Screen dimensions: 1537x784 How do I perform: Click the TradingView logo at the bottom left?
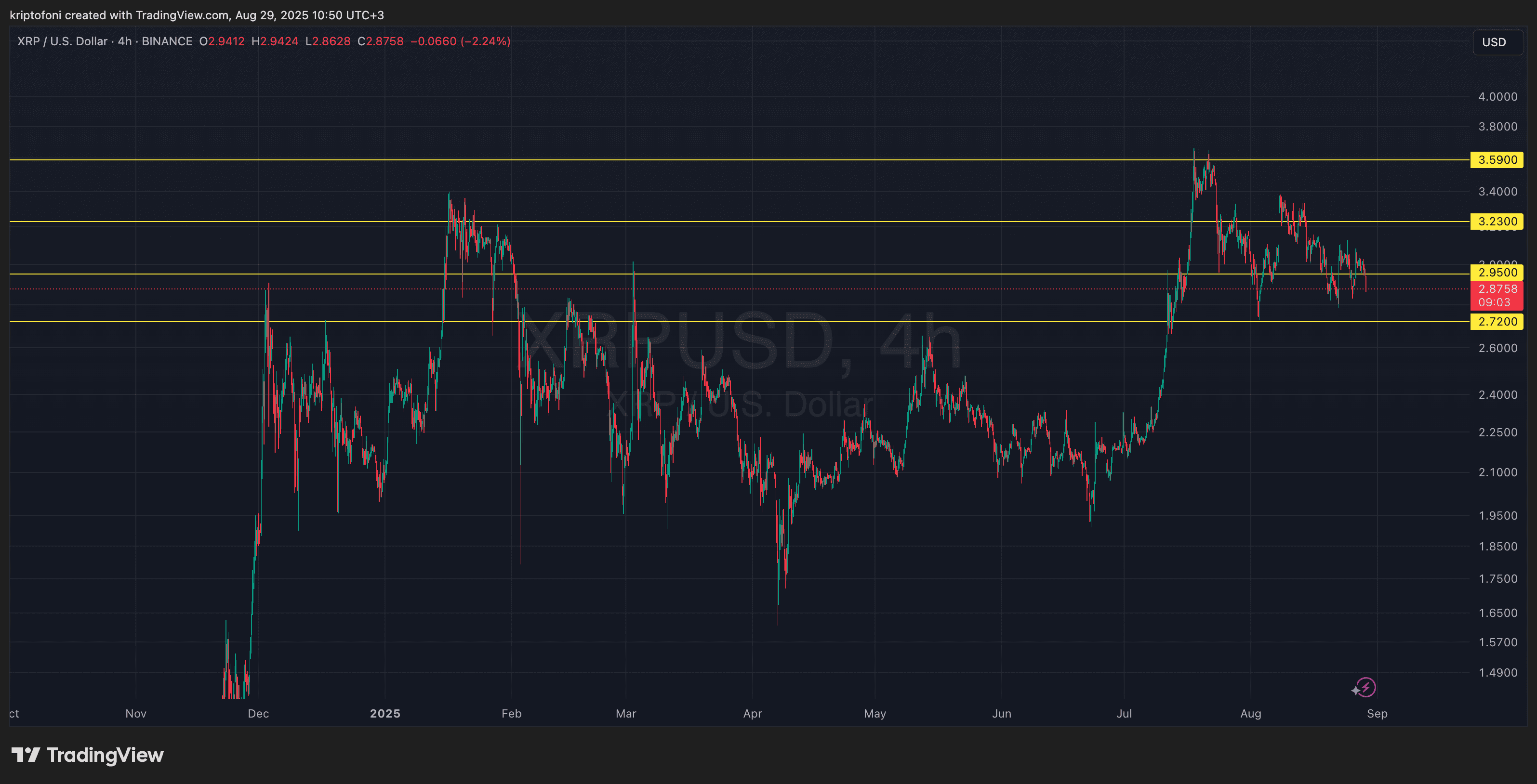[x=87, y=755]
